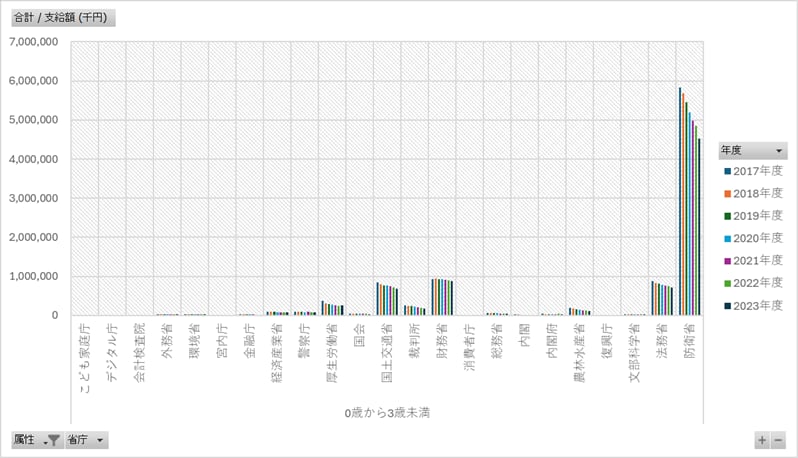Select the 外務省 axis label
798x458 pixels.
coord(167,340)
